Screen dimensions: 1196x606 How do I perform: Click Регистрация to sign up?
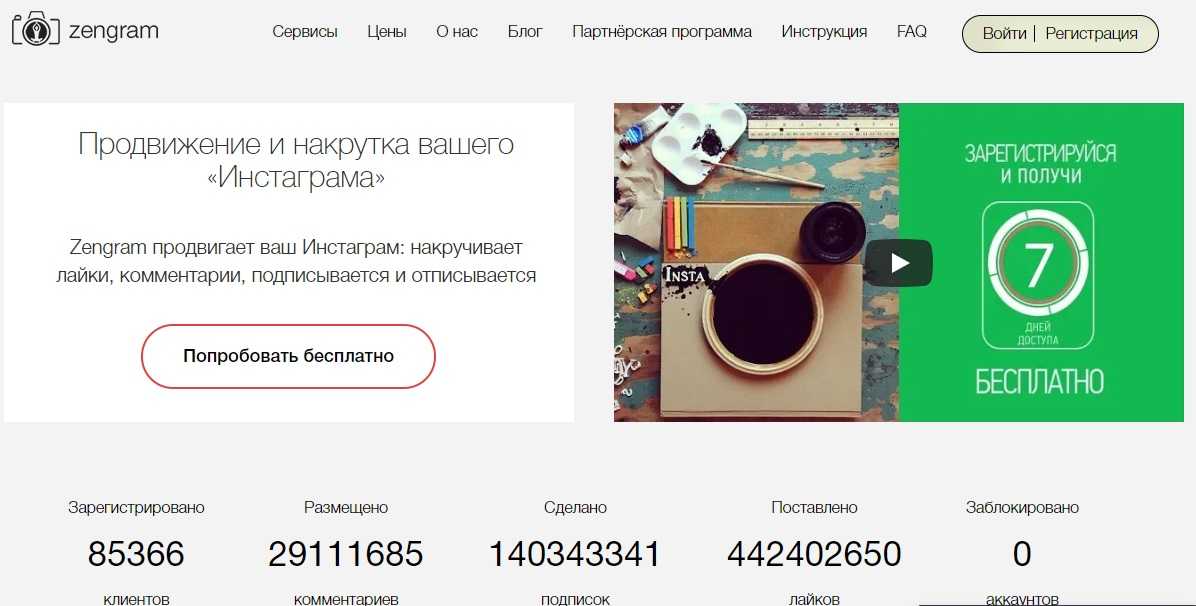point(1092,34)
